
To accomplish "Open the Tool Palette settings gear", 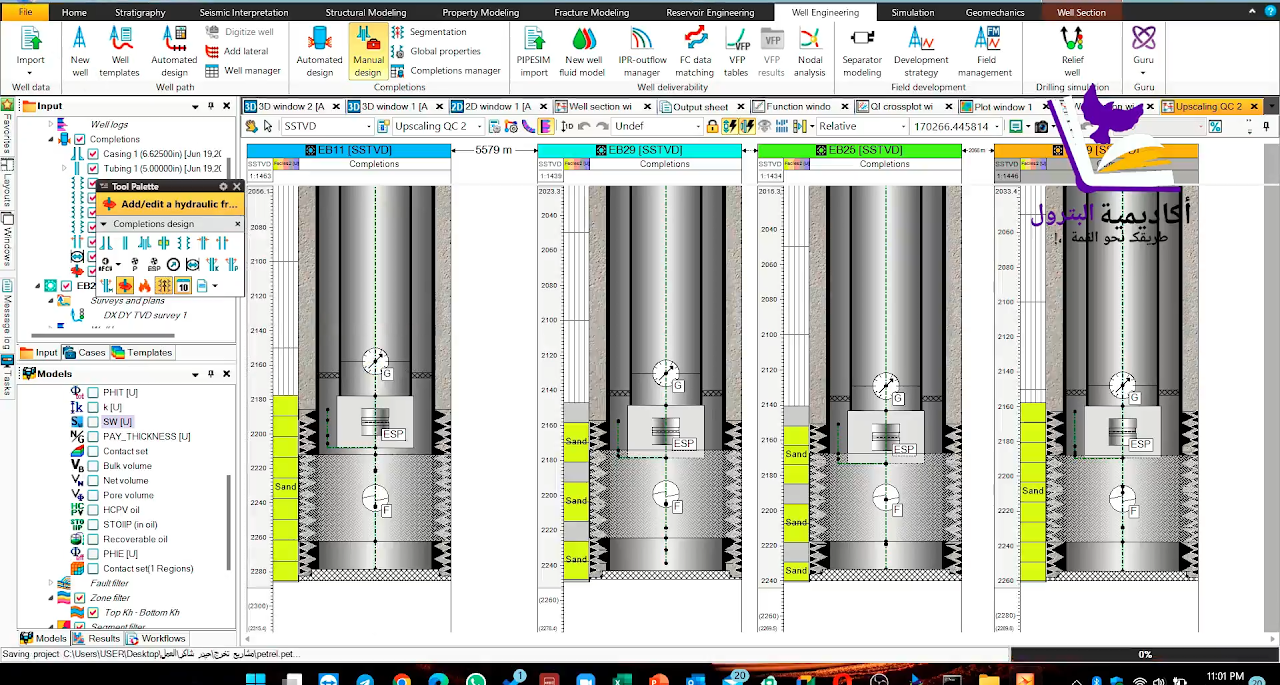I will (223, 186).
